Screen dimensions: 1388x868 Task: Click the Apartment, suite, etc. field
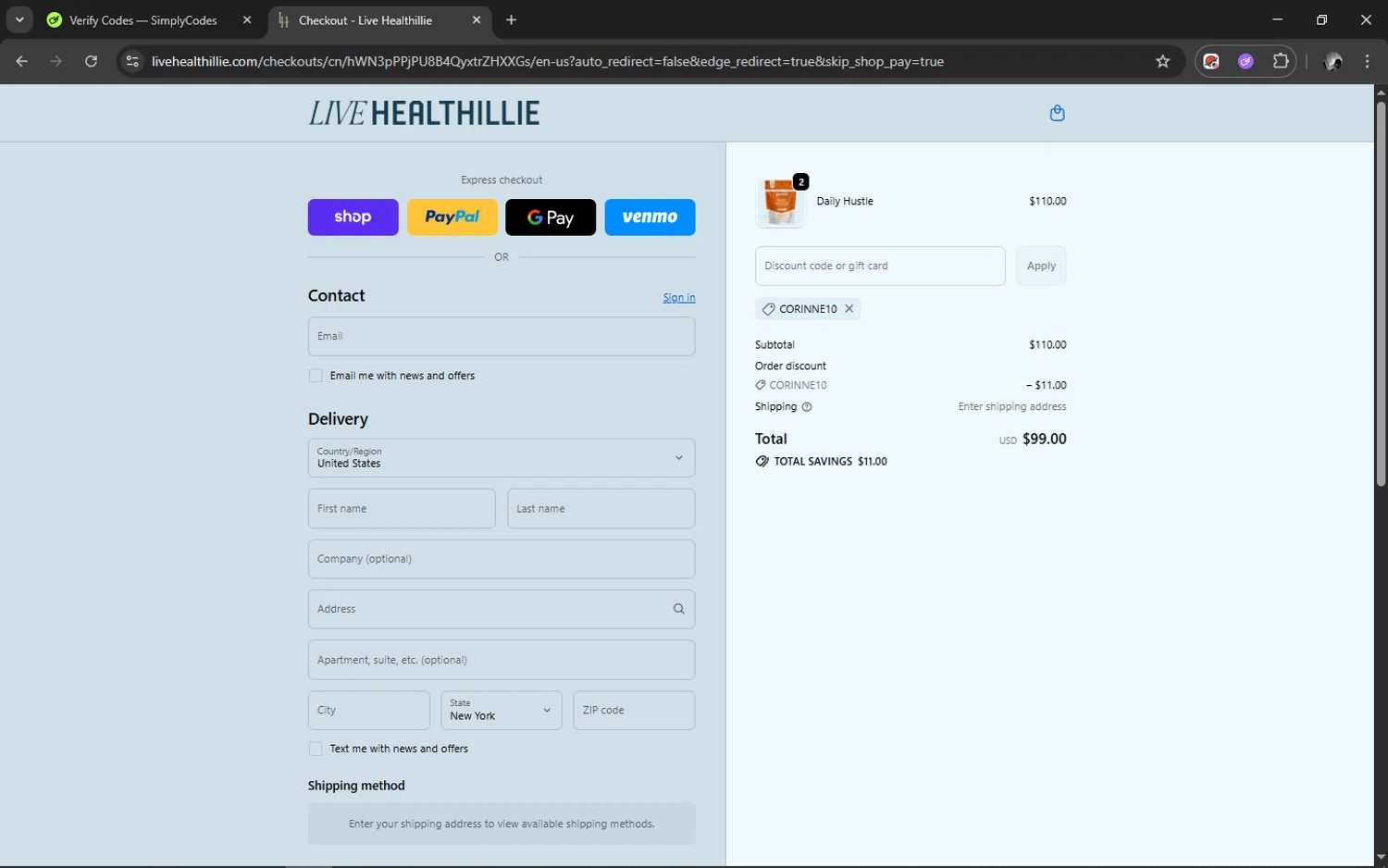click(x=502, y=660)
